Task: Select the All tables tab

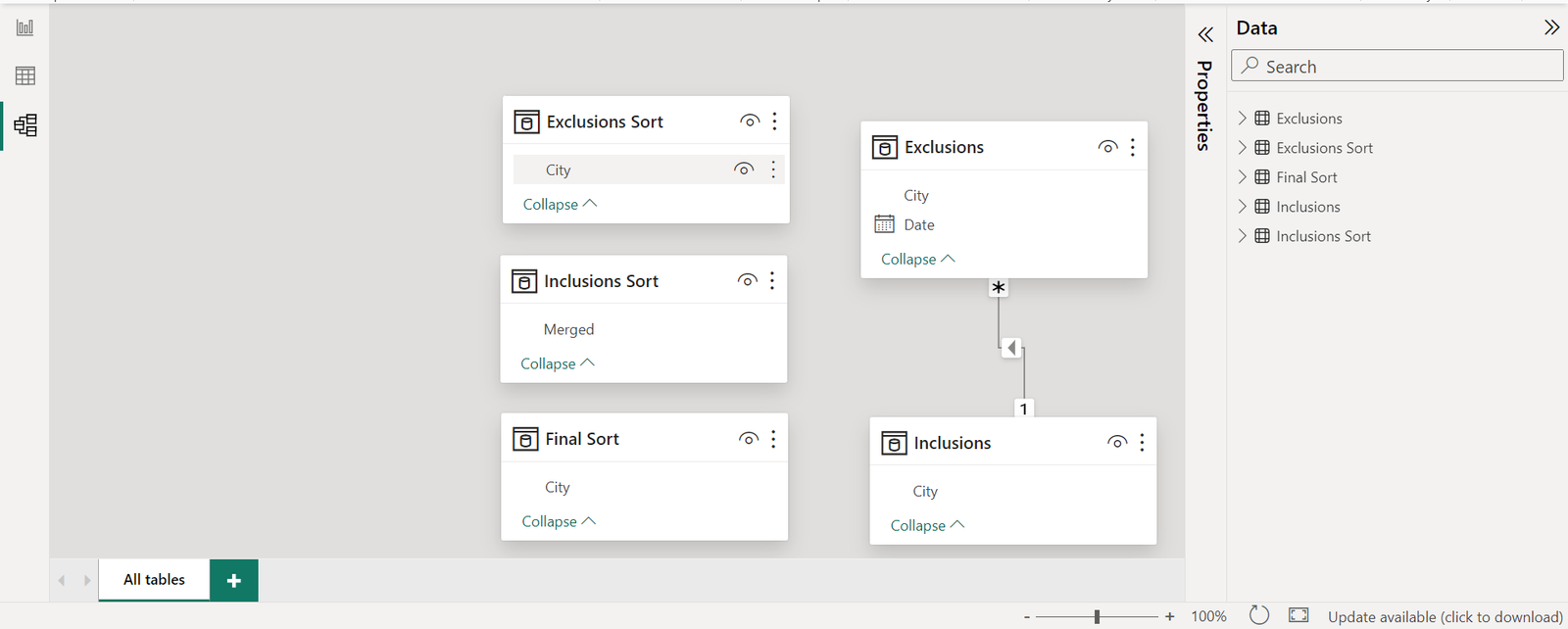Action: pos(154,580)
